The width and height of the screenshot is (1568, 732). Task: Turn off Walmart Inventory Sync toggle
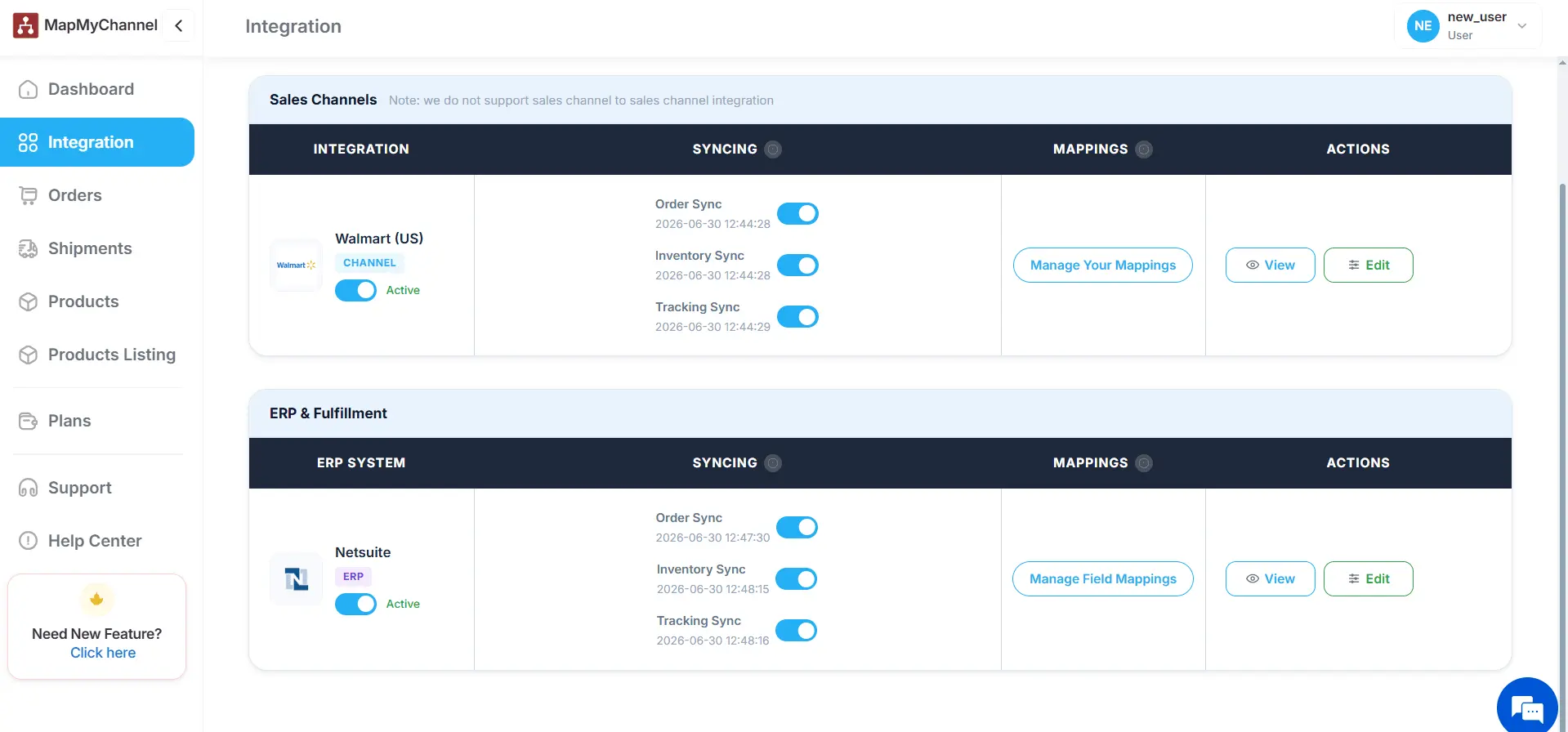click(797, 265)
